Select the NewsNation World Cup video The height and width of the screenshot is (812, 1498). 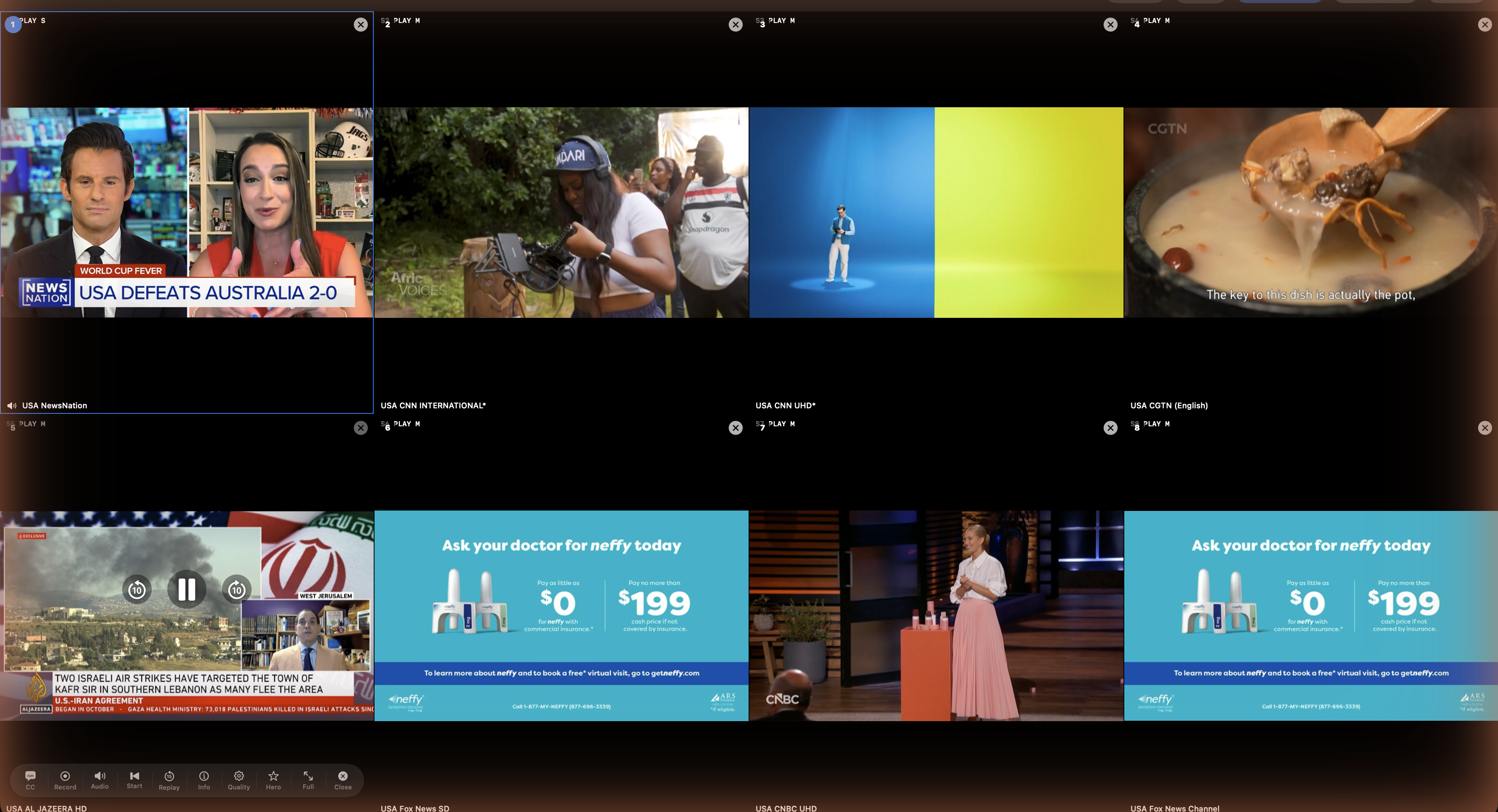click(187, 212)
